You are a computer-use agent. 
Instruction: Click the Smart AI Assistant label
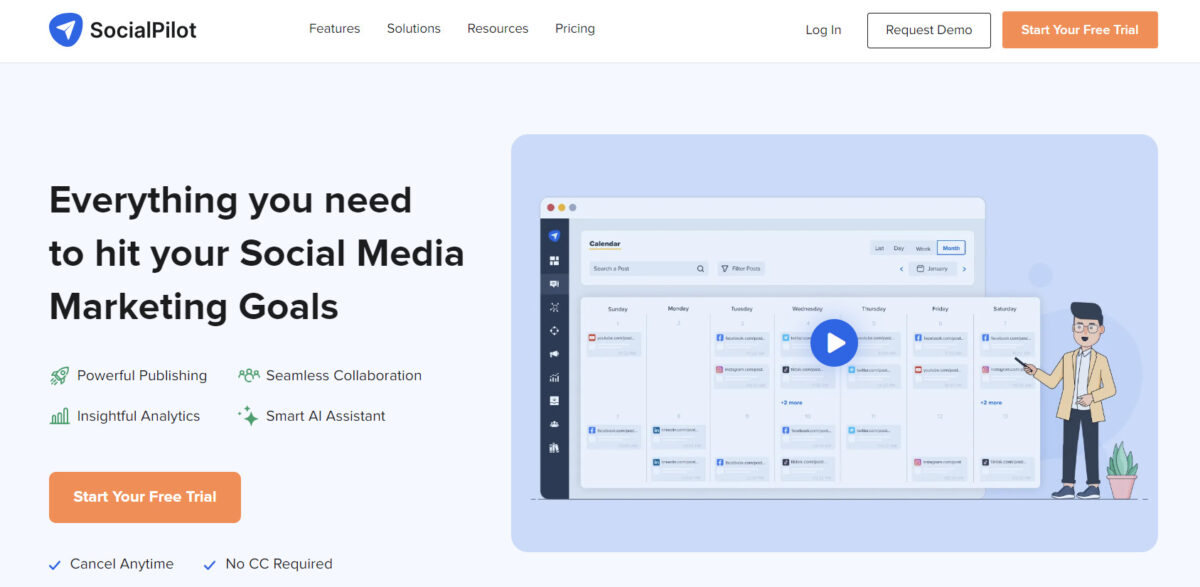[x=326, y=416]
